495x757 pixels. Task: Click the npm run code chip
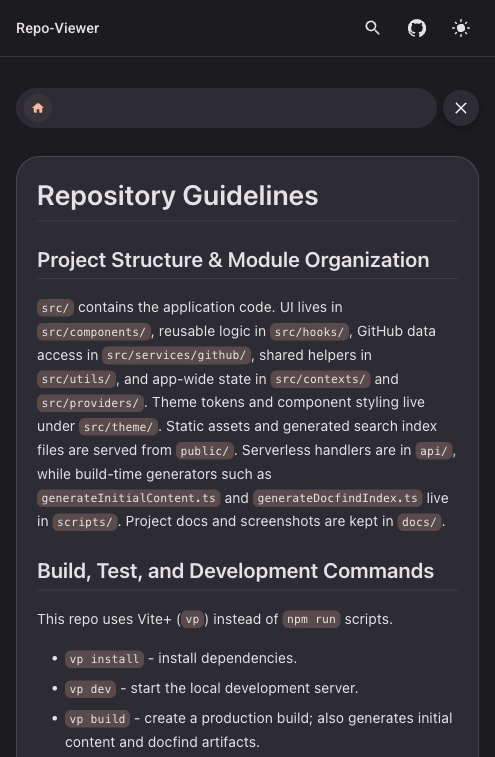311,619
